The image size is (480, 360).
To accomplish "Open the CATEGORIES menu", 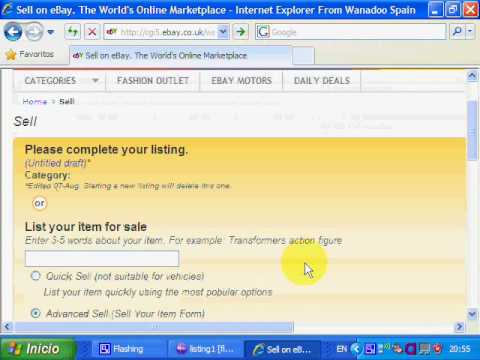I will [50, 81].
